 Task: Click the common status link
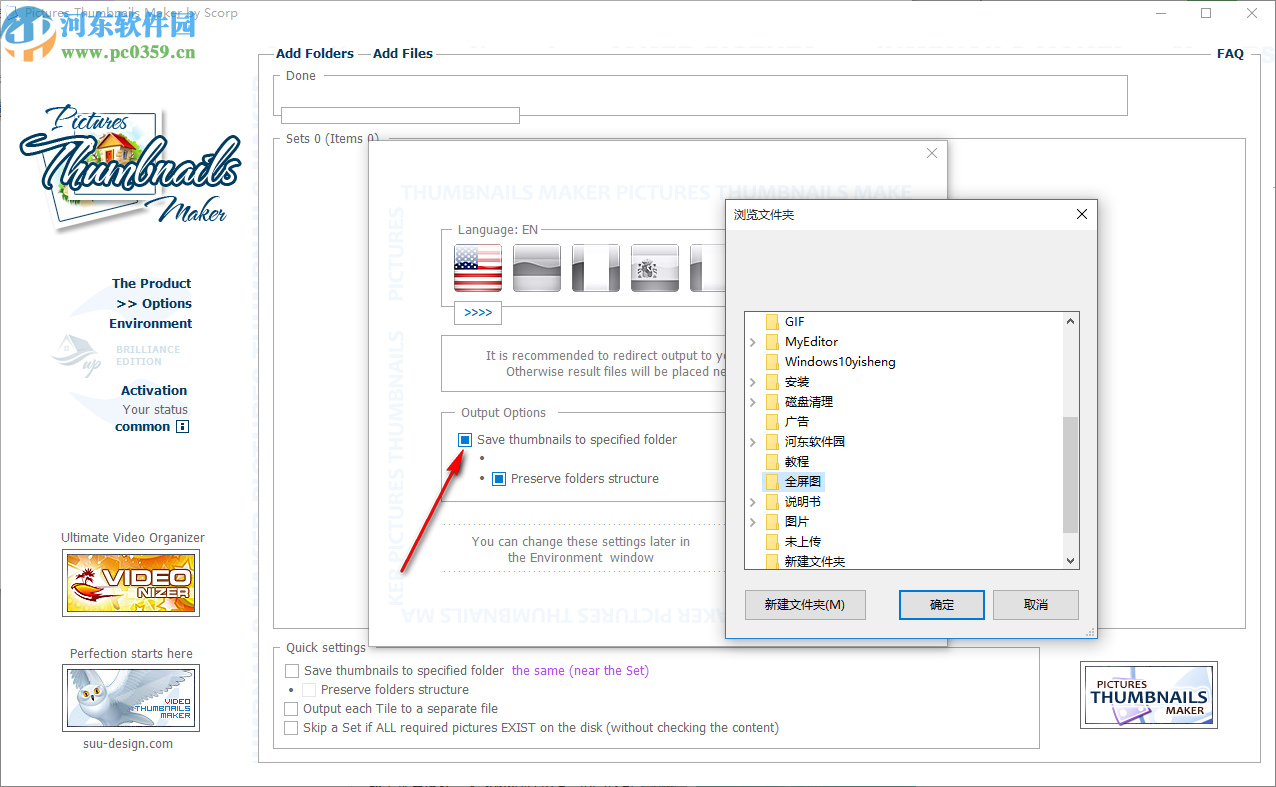[143, 427]
